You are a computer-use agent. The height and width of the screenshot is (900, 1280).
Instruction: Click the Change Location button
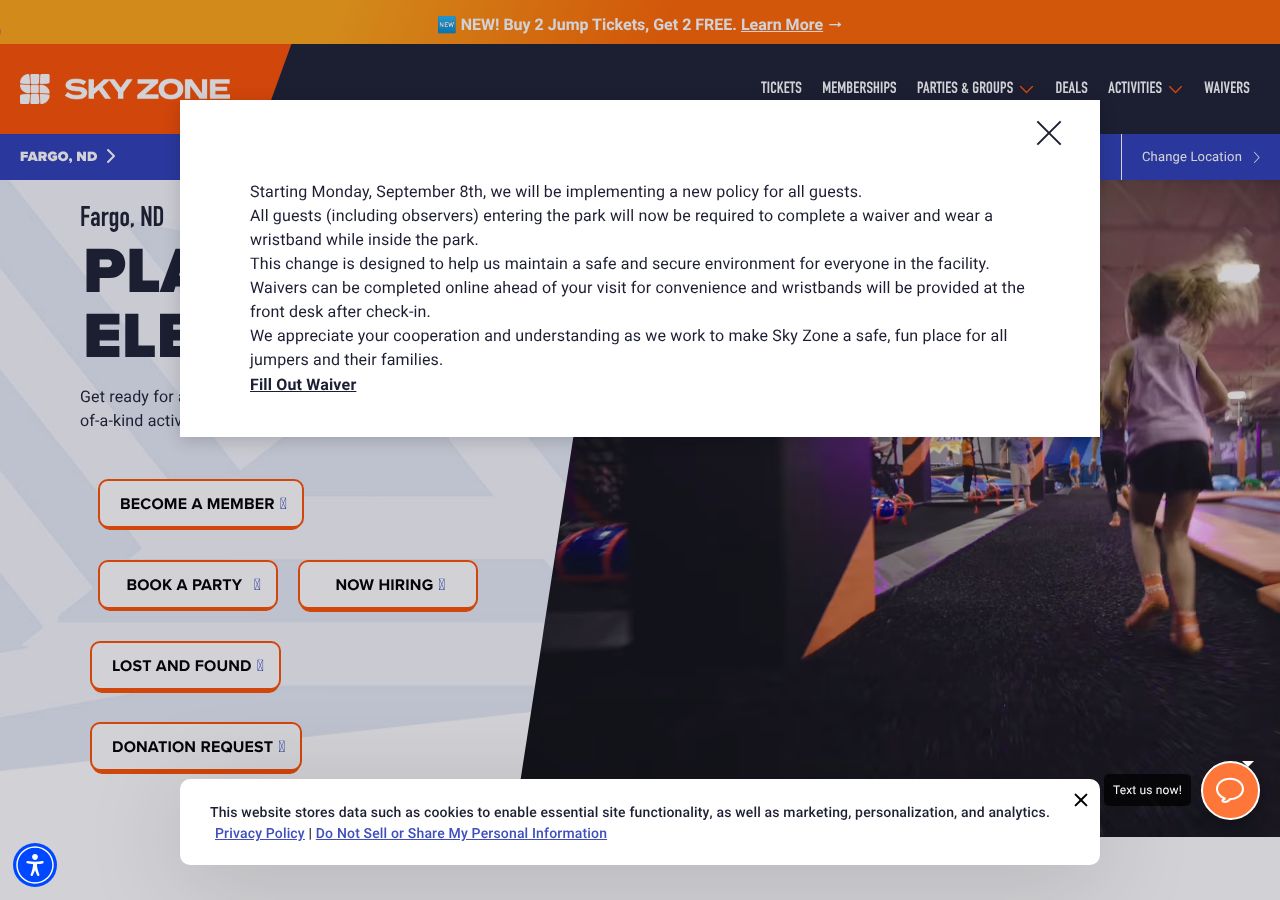tap(1201, 157)
